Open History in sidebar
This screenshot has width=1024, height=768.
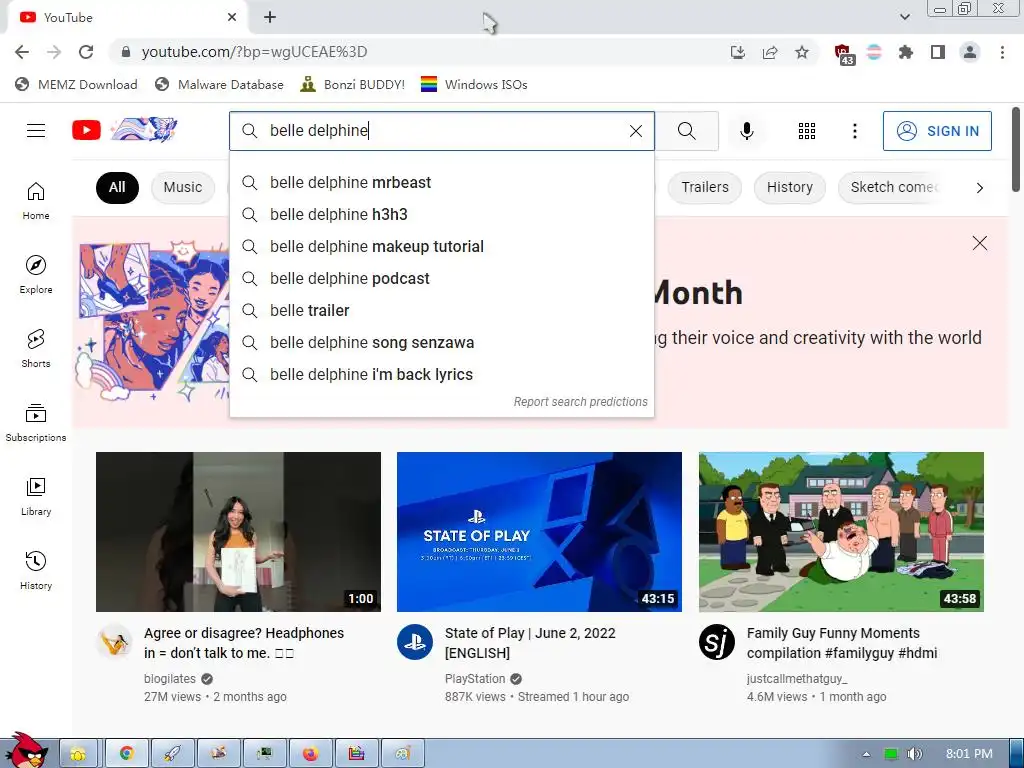click(36, 571)
